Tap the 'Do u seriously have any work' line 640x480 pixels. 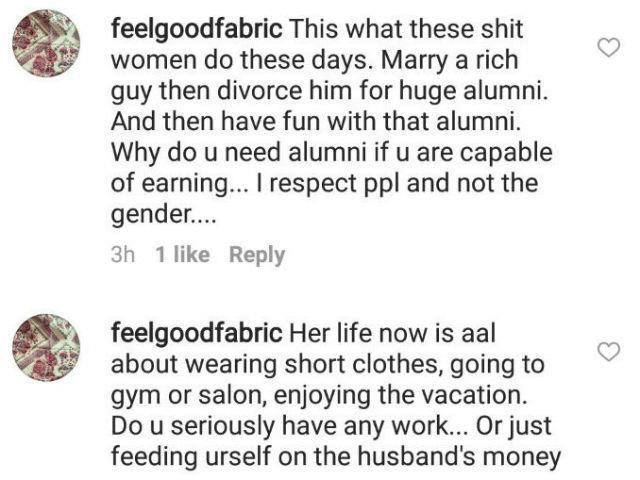(331, 426)
